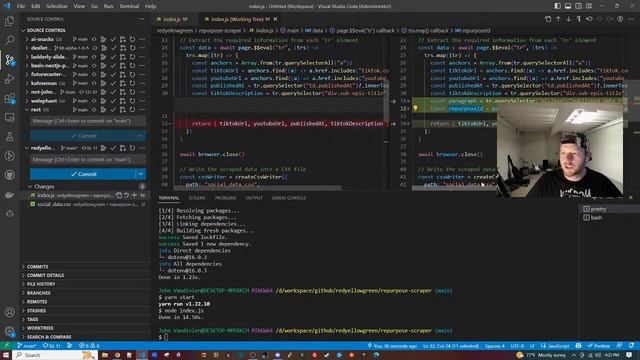The height and width of the screenshot is (360, 640).
Task: Open the Manage gear in activity bar
Action: (9, 331)
